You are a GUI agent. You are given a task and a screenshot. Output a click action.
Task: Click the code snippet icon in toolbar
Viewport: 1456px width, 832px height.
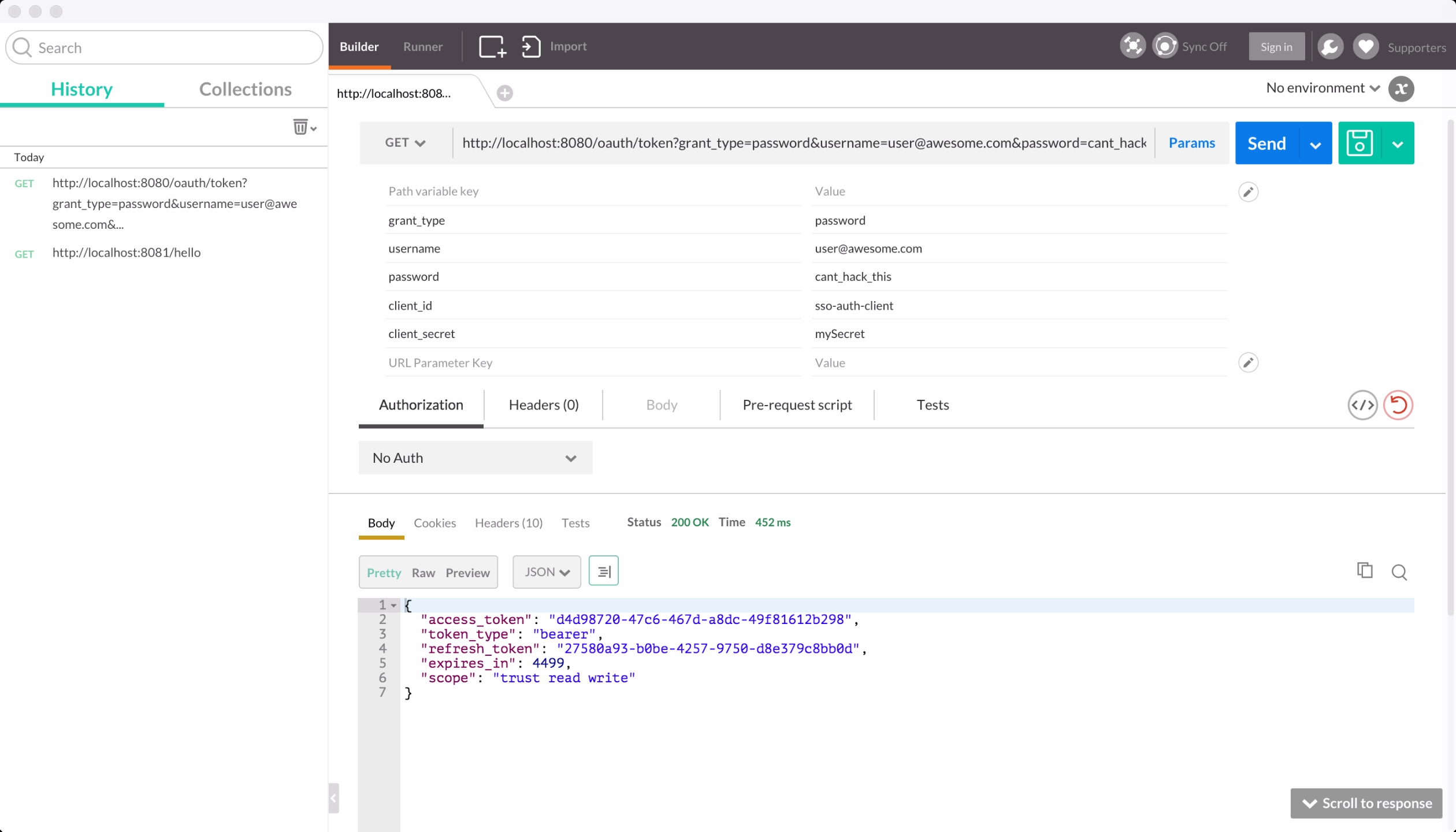click(1362, 405)
